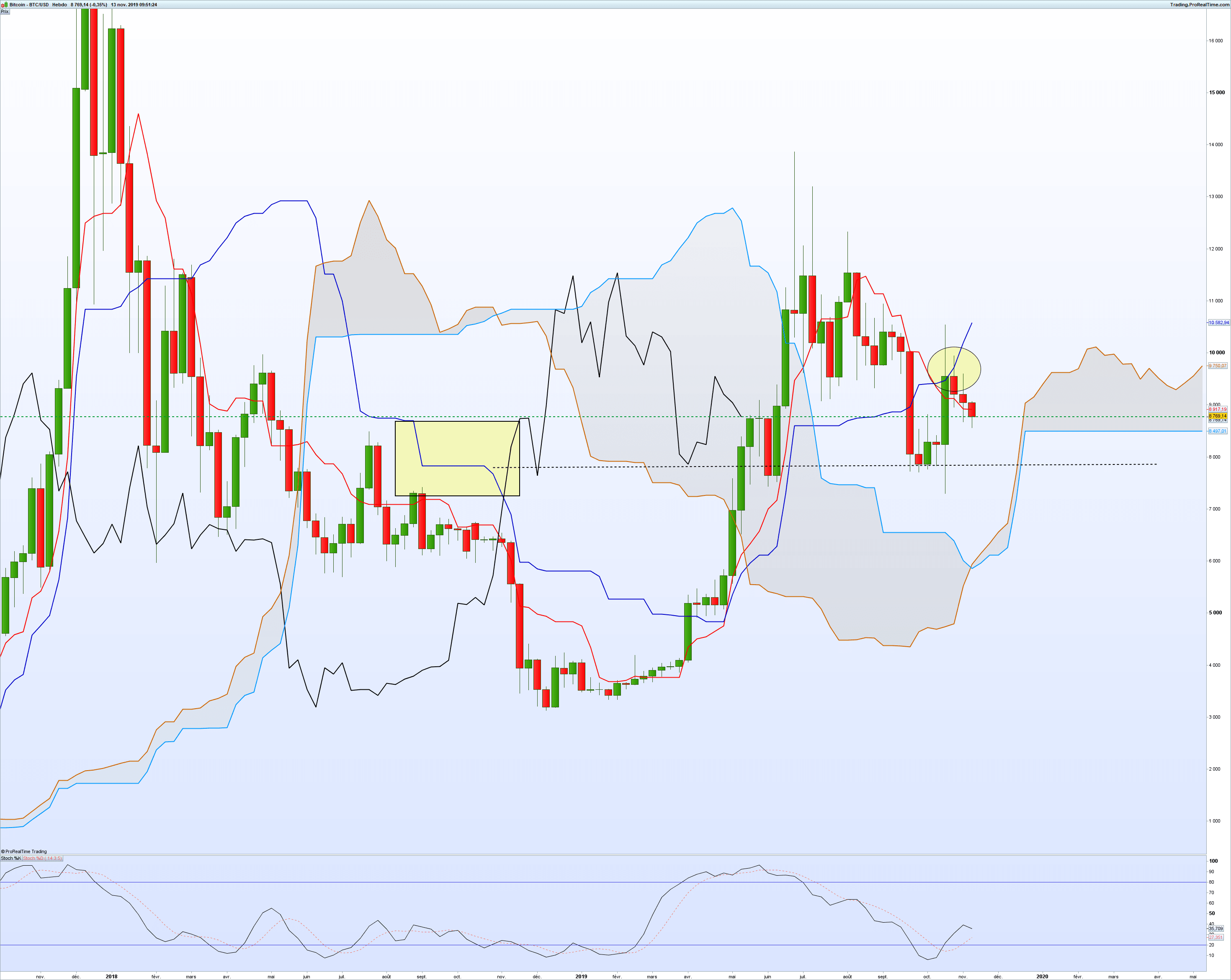Click the août label left of sept. 2019
1231x980 pixels.
coord(847,977)
